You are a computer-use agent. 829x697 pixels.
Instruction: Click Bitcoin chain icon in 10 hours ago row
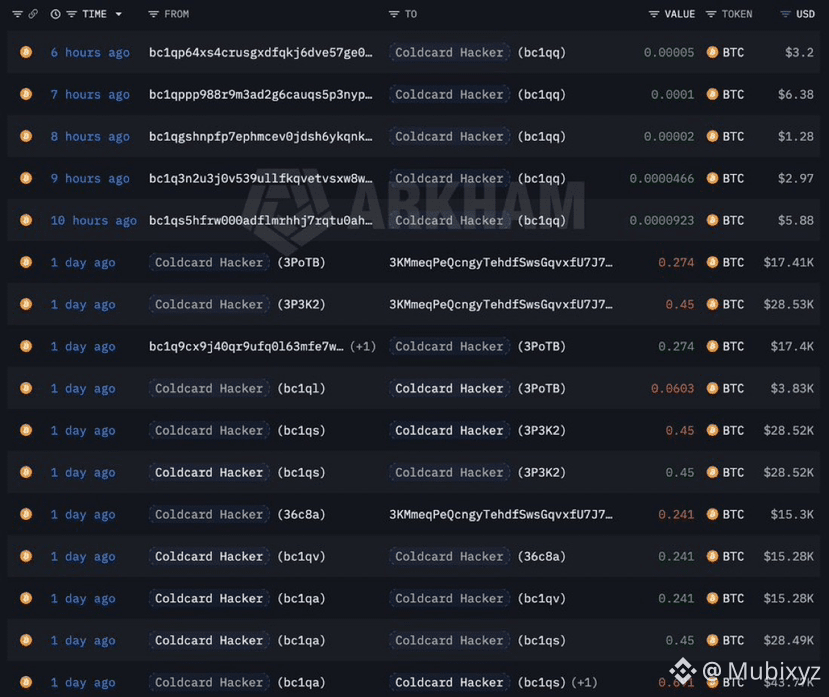tap(26, 220)
